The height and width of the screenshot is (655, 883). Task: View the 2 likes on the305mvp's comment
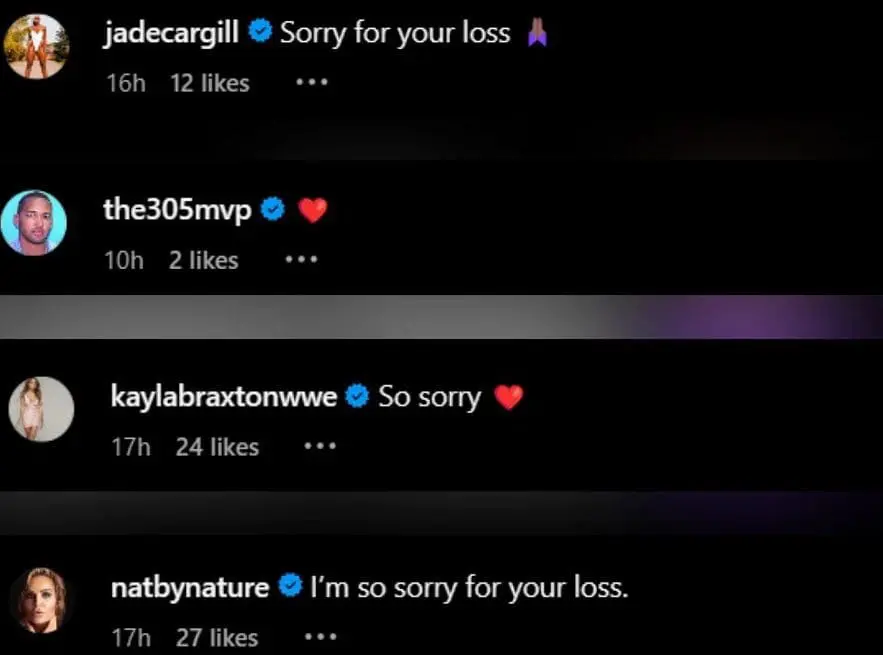coord(204,260)
